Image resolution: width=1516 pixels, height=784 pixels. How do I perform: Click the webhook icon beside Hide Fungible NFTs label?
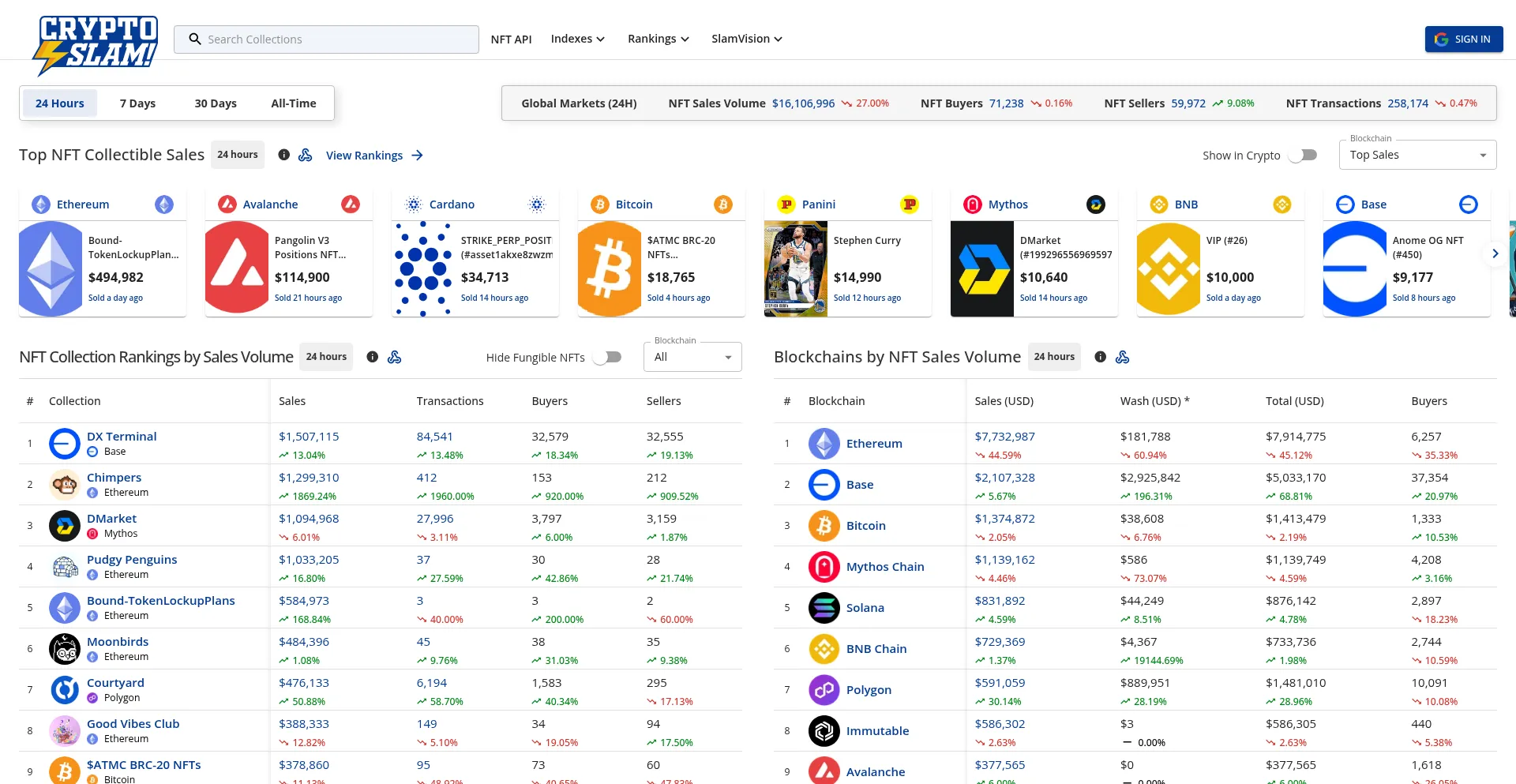point(395,357)
